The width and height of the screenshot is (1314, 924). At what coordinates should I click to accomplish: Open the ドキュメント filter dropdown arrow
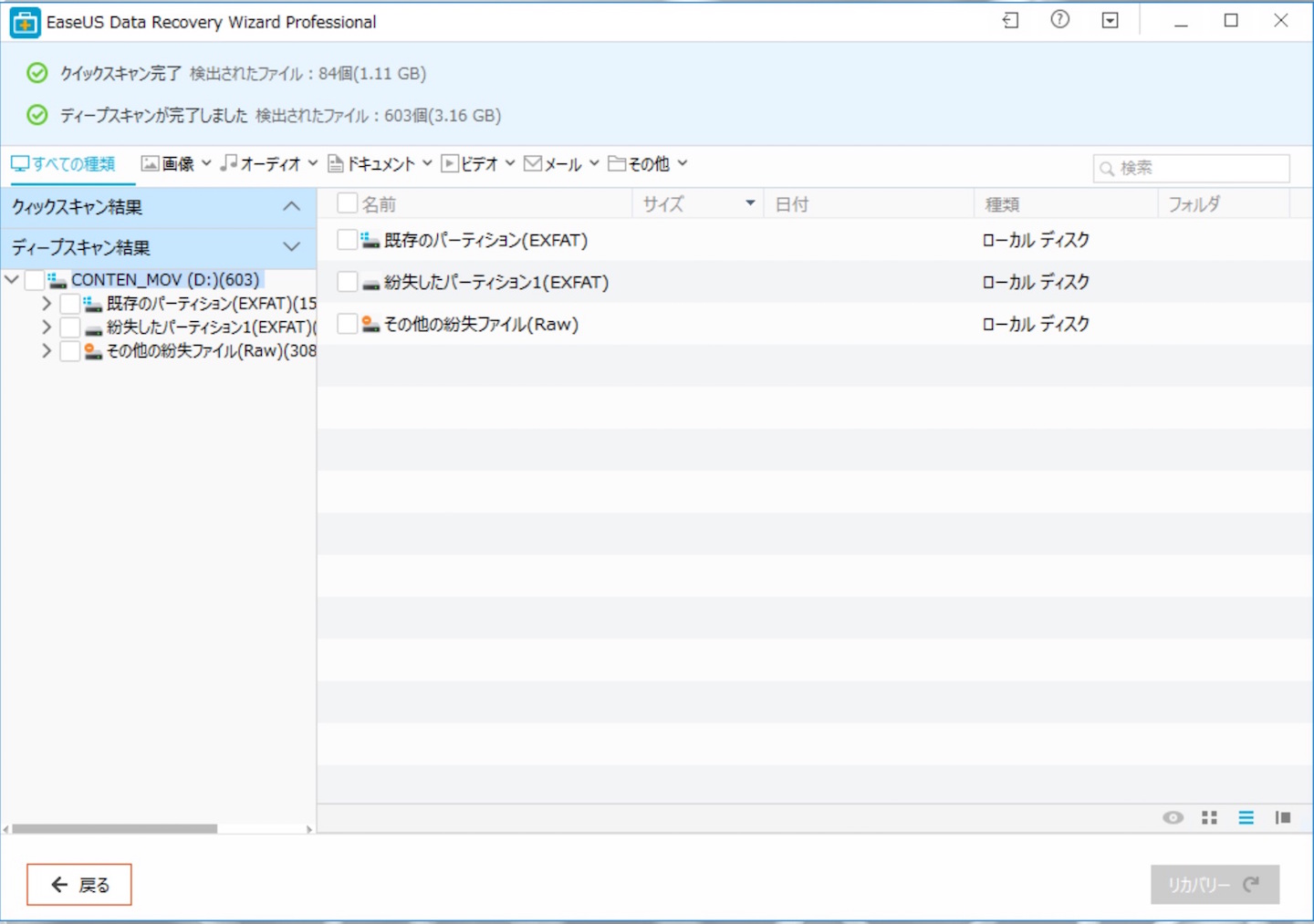[x=426, y=163]
